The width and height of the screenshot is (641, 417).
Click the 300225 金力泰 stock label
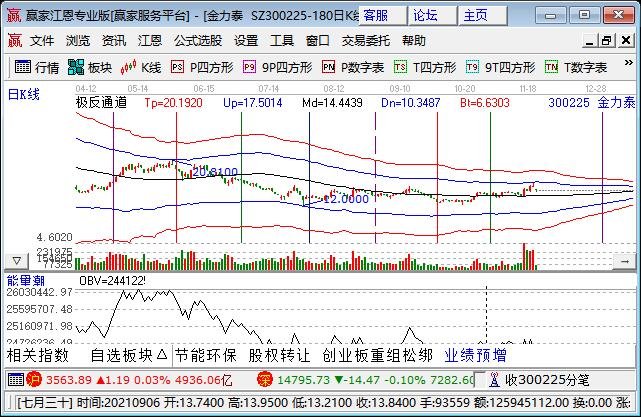pyautogui.click(x=592, y=103)
